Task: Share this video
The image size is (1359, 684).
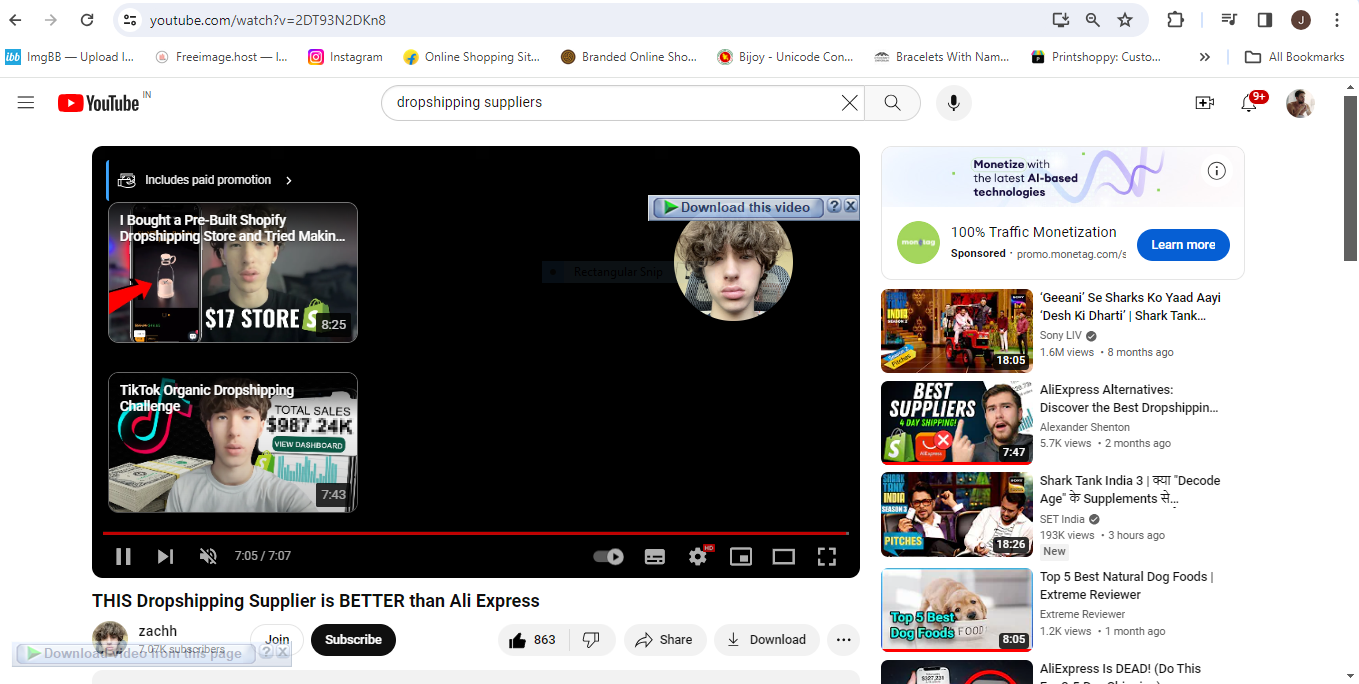Action: pyautogui.click(x=665, y=640)
